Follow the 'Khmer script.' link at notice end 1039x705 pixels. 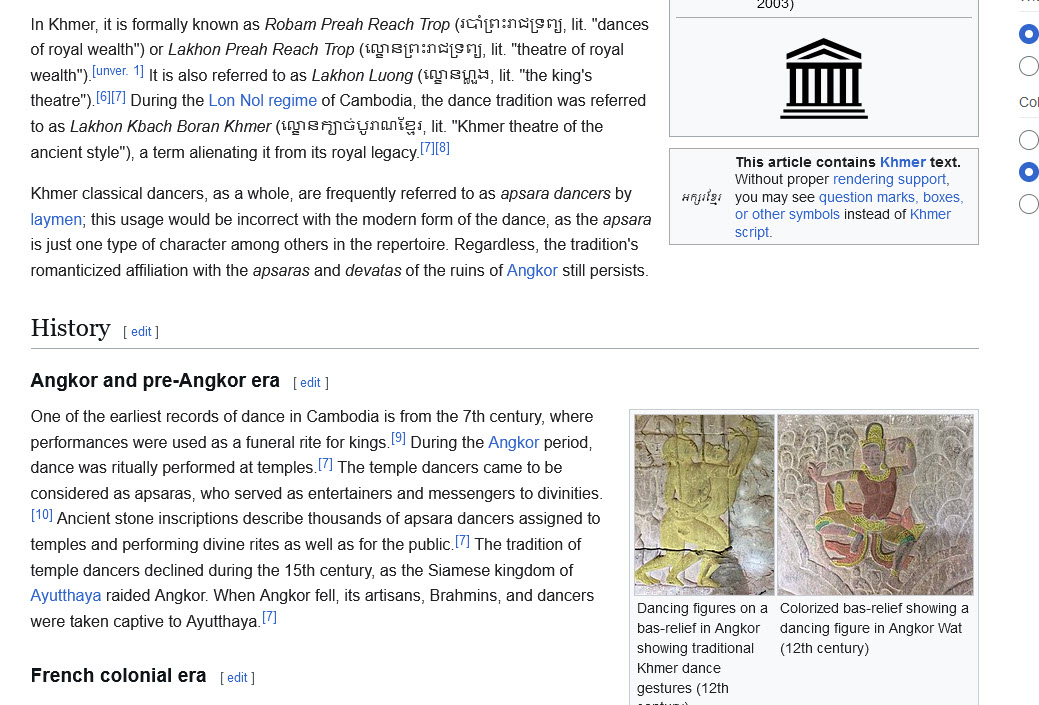point(843,223)
